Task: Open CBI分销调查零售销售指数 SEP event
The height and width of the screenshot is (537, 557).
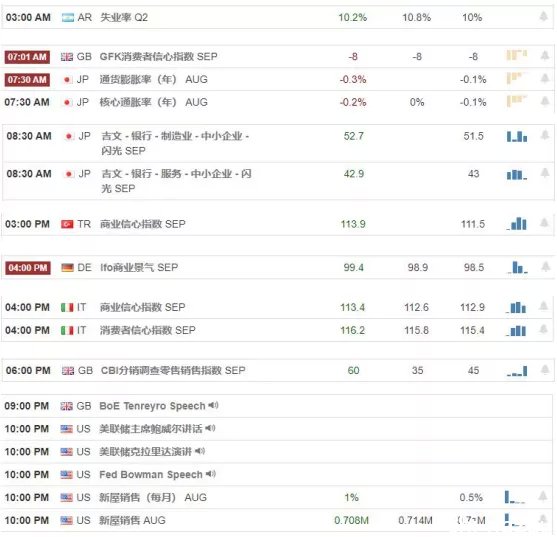Action: pos(173,370)
